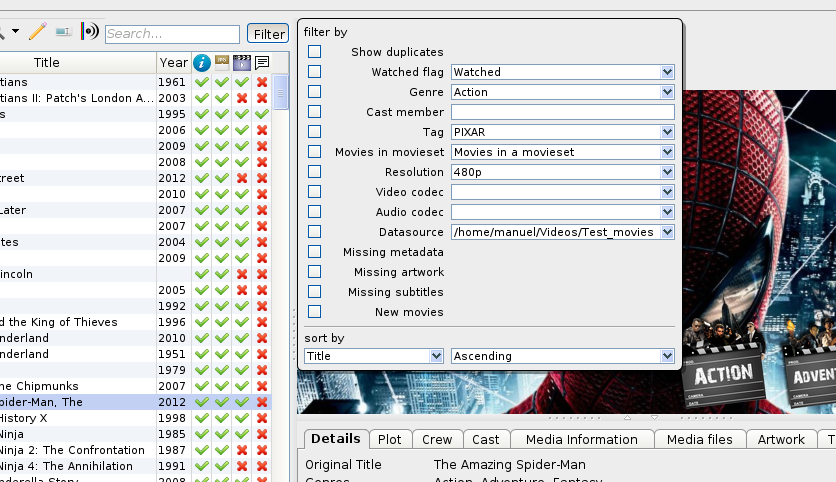Click the red trailer cross in the 'incoln' row
The width and height of the screenshot is (836, 482).
pyautogui.click(x=242, y=274)
